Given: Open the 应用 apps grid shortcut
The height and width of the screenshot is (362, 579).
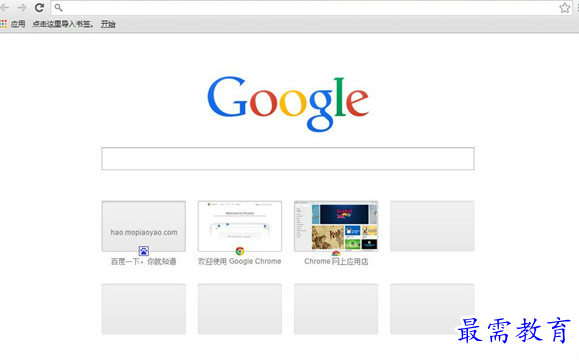Looking at the screenshot, I should tap(13, 24).
